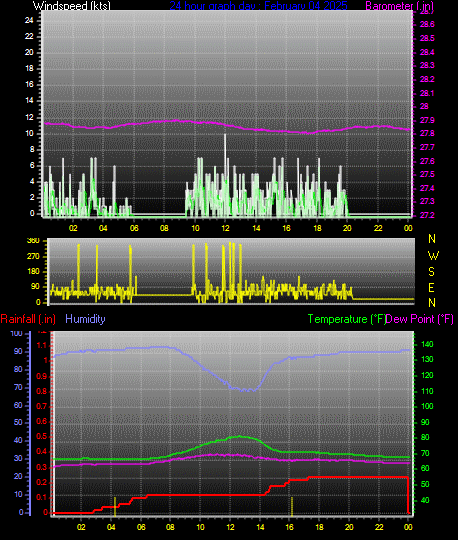This screenshot has width=458, height=540.
Task: Click the magenta 'Dew Point (°F)' label
Action: click(x=419, y=319)
